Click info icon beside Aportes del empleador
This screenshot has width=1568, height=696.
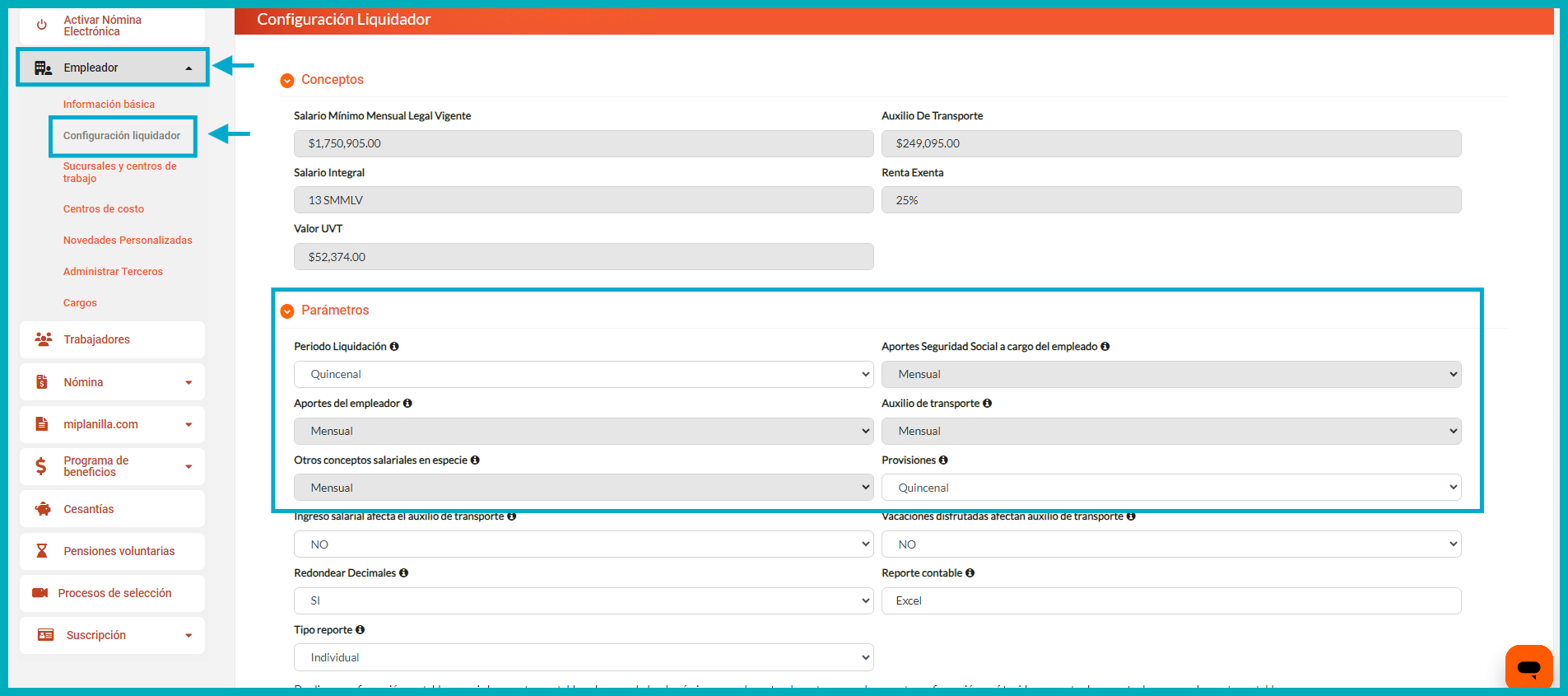coord(407,404)
